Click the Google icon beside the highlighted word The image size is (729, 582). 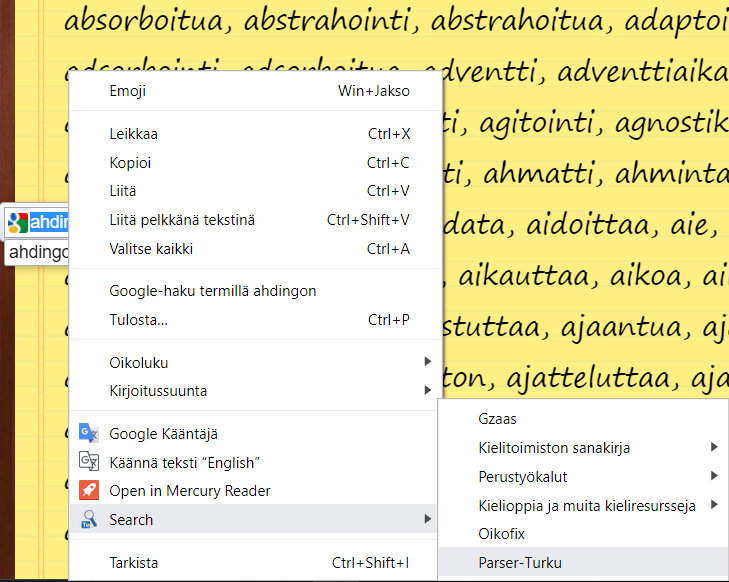(x=16, y=221)
